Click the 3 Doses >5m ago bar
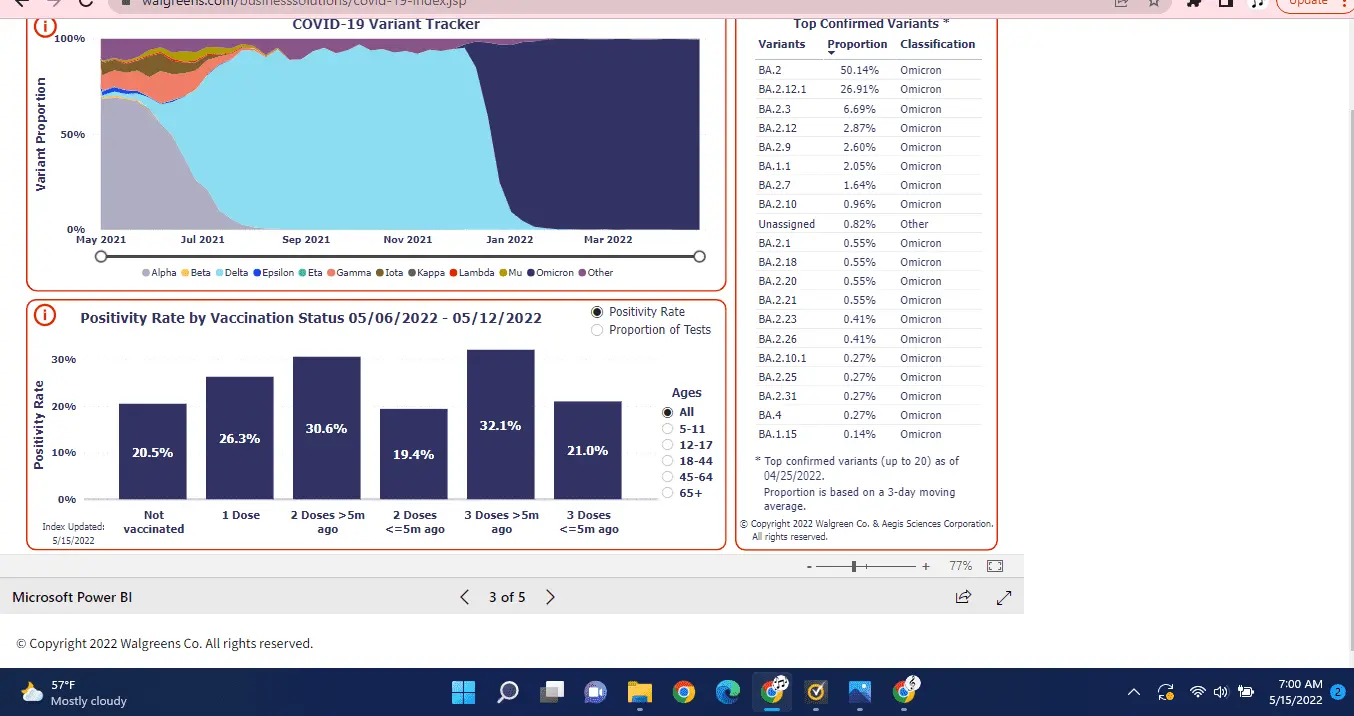The height and width of the screenshot is (716, 1354). (501, 424)
